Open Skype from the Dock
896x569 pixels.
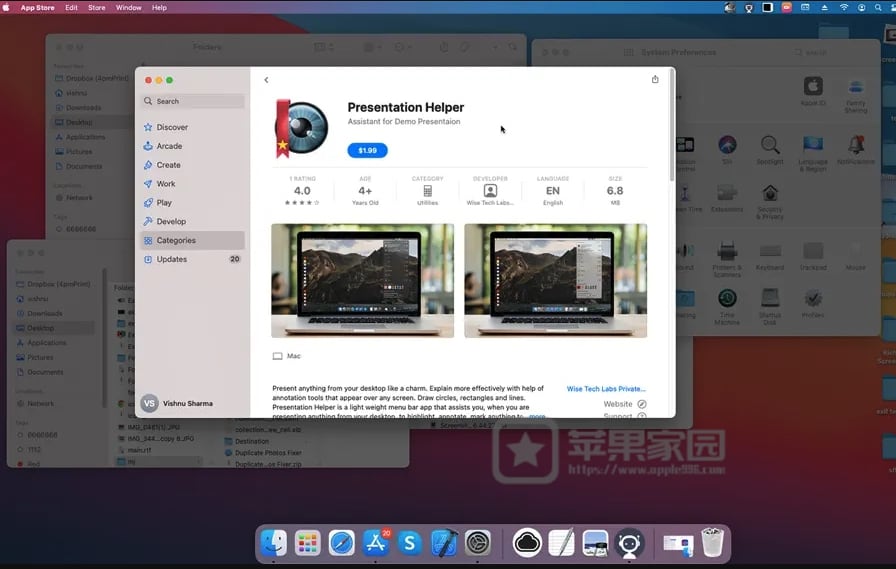(x=410, y=543)
